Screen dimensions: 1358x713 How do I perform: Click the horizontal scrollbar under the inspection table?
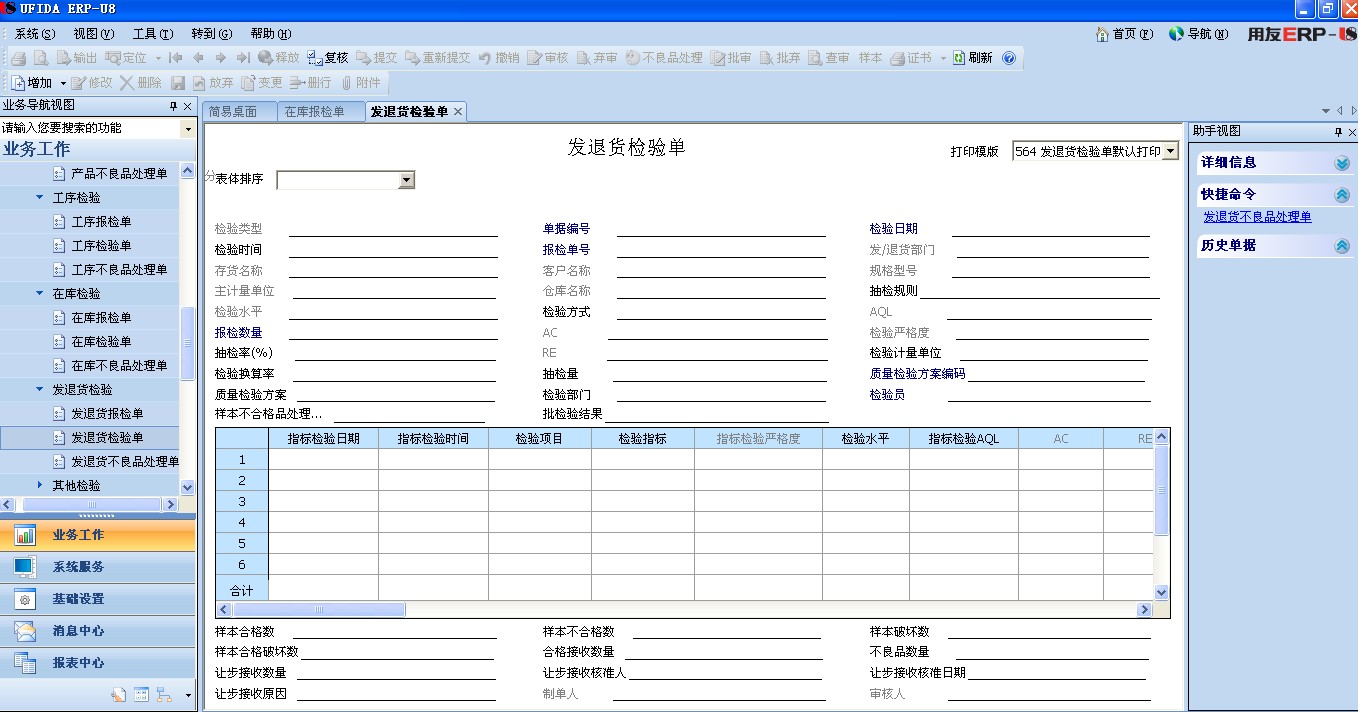point(684,610)
